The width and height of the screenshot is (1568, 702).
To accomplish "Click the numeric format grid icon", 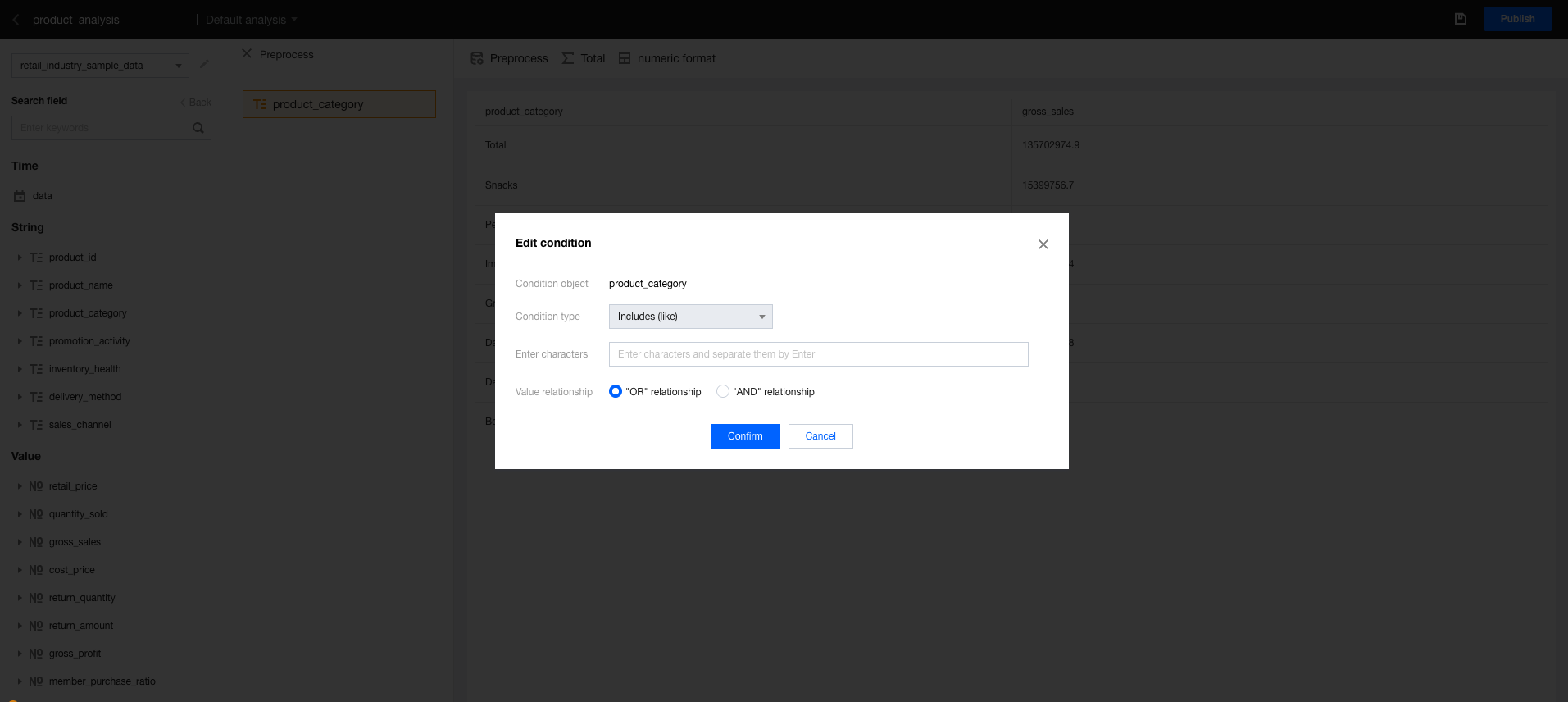I will tap(625, 58).
